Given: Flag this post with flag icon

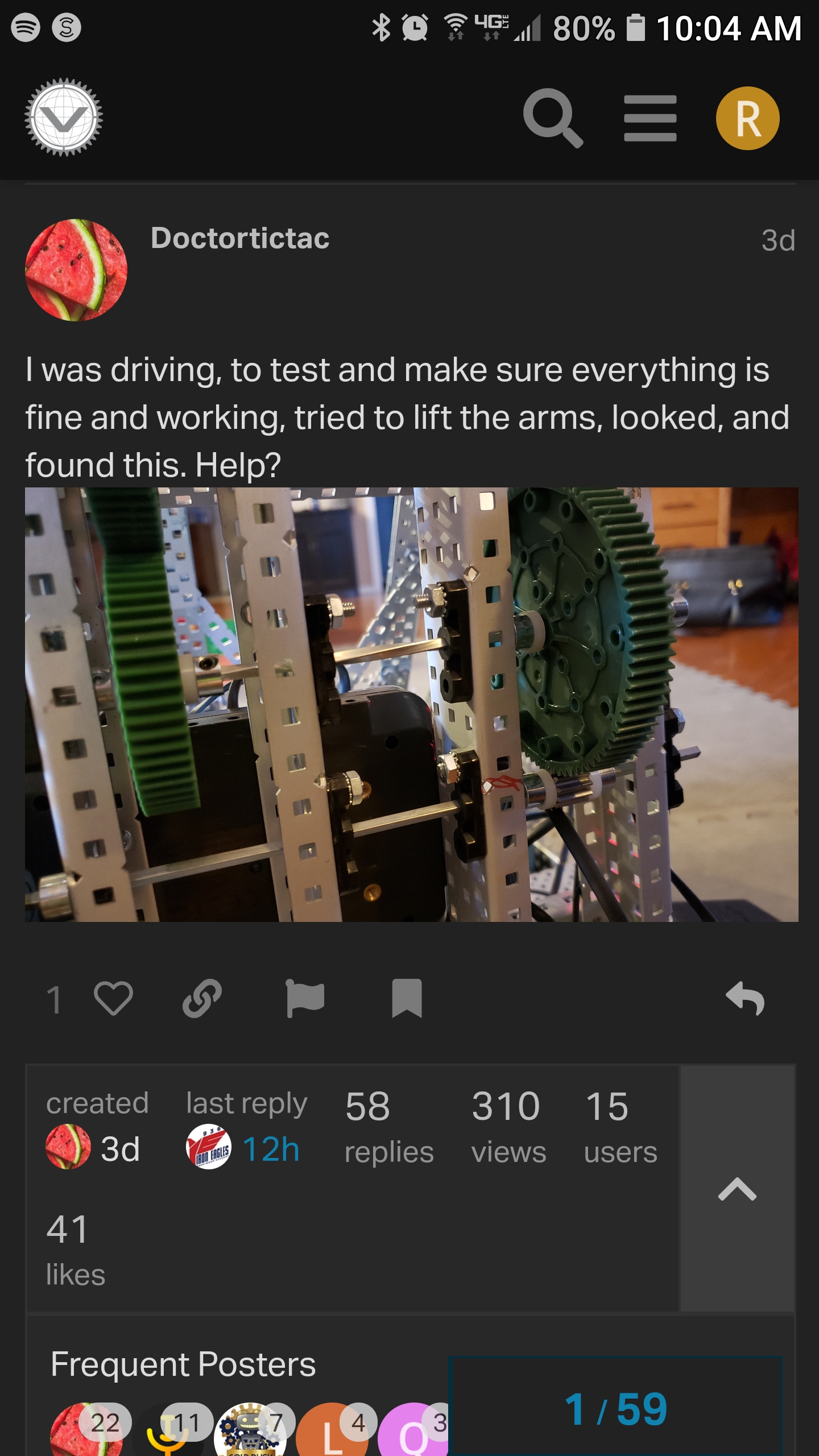Looking at the screenshot, I should pyautogui.click(x=305, y=998).
